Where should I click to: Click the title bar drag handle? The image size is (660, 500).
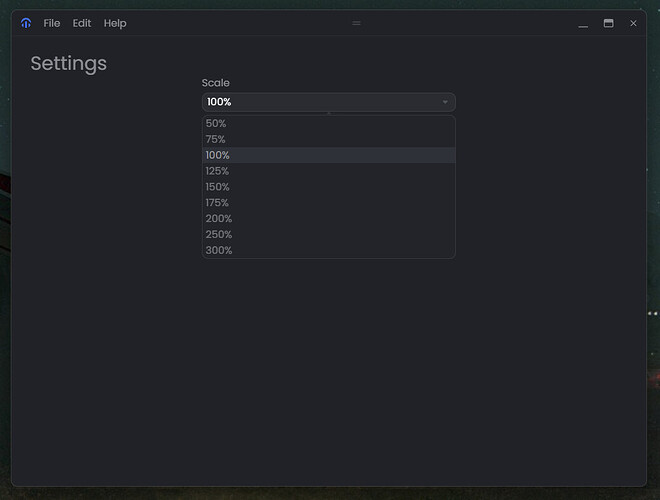click(356, 23)
